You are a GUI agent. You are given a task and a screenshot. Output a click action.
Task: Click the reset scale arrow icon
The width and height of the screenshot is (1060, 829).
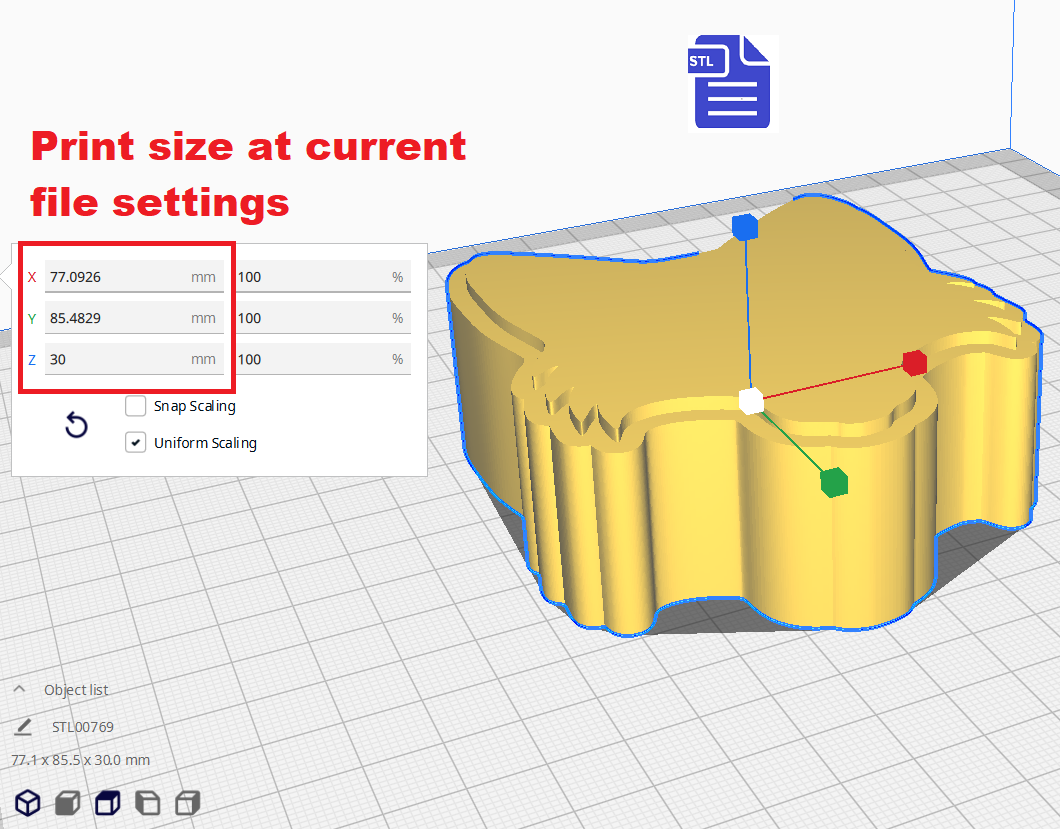click(76, 426)
